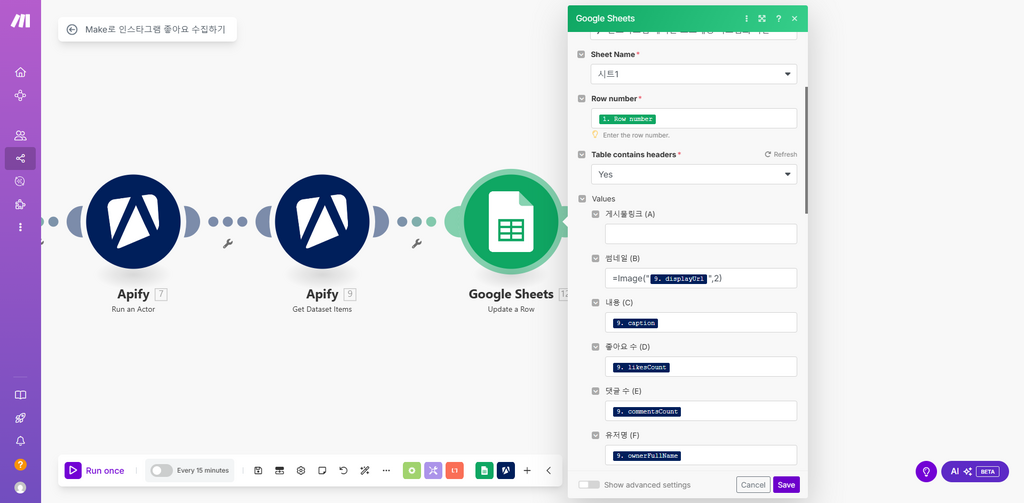
Task: Open the AI BETA assistant button
Action: pyautogui.click(x=974, y=471)
